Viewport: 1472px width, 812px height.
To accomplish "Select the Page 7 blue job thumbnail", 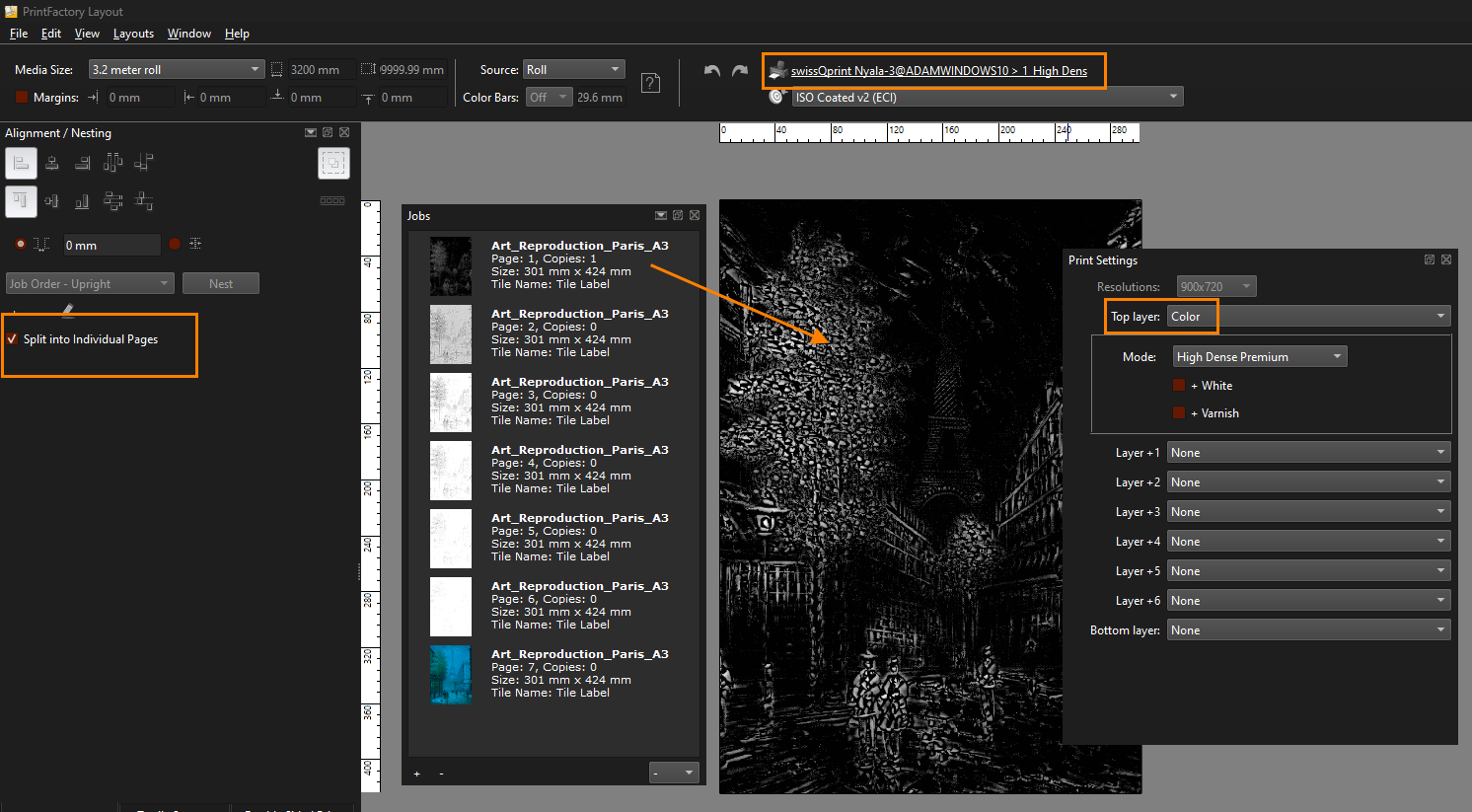I will 451,674.
